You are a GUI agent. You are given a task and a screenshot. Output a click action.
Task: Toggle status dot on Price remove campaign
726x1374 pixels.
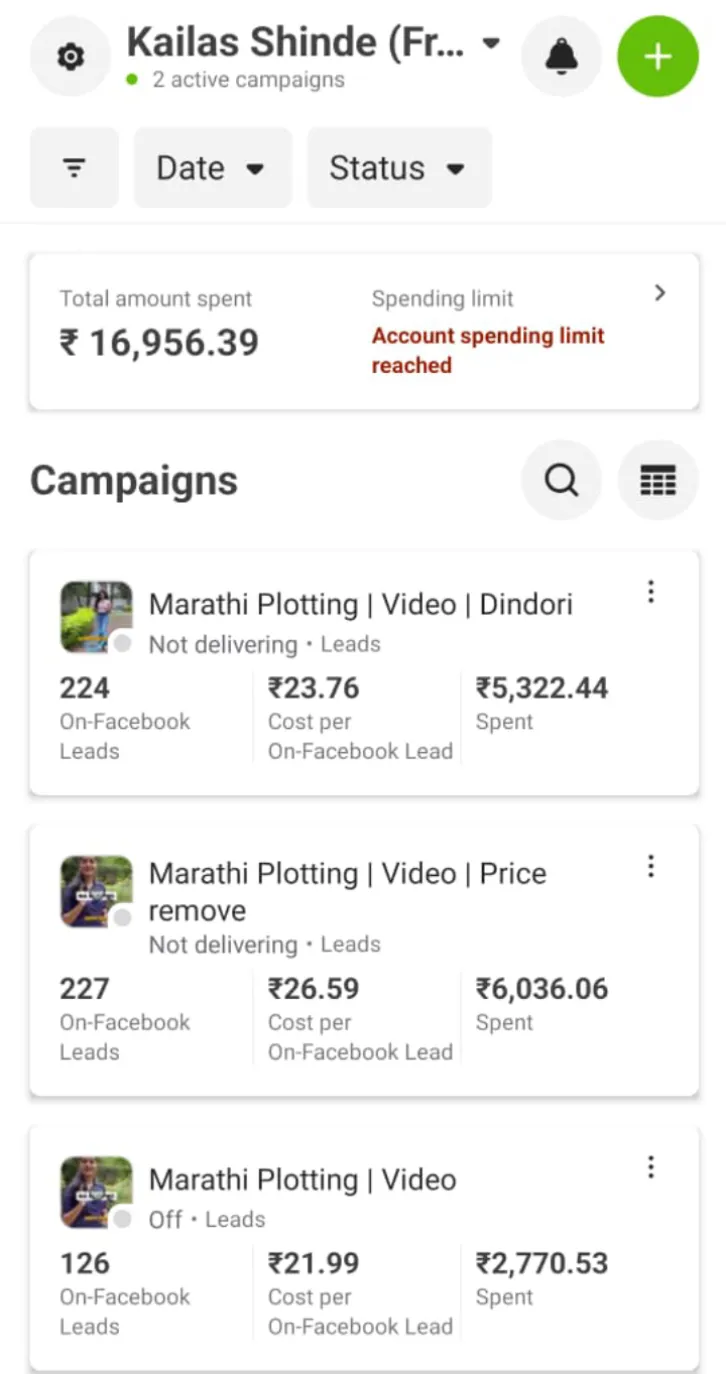(122, 918)
